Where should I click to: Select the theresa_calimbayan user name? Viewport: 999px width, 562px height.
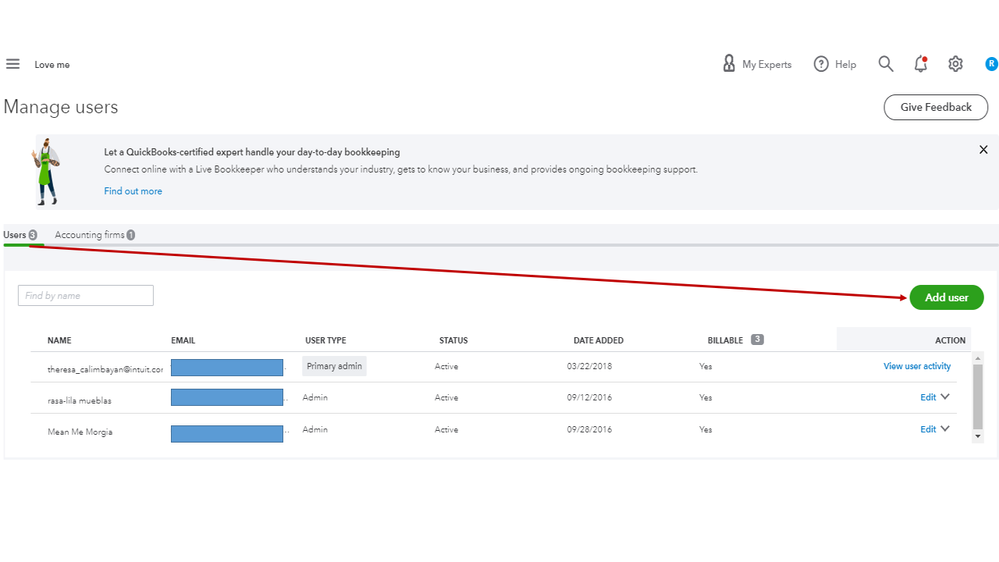[x=105, y=369]
